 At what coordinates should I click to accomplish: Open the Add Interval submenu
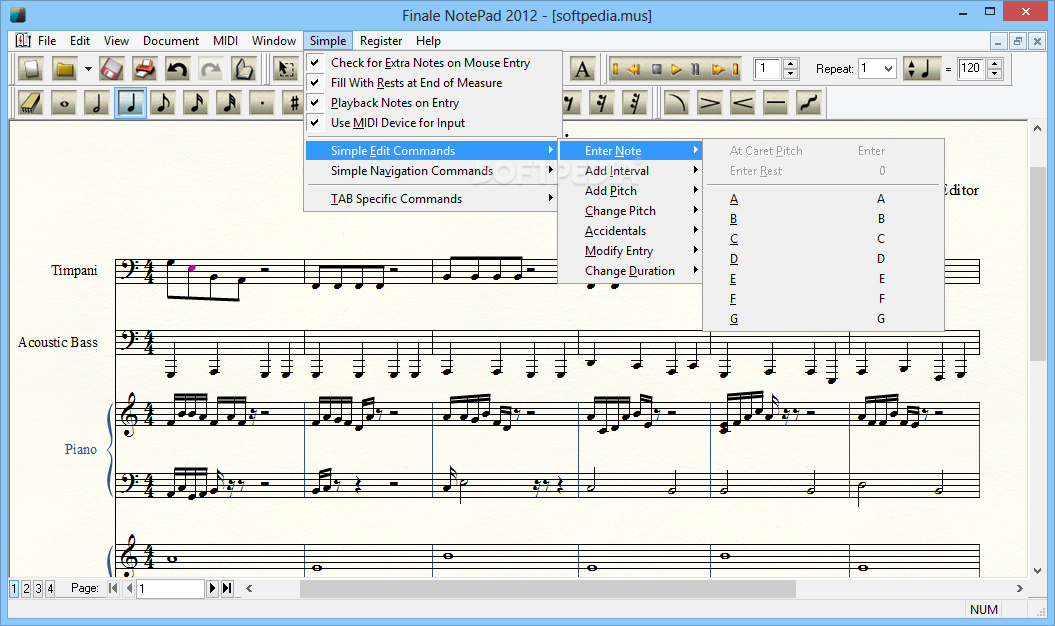point(630,171)
